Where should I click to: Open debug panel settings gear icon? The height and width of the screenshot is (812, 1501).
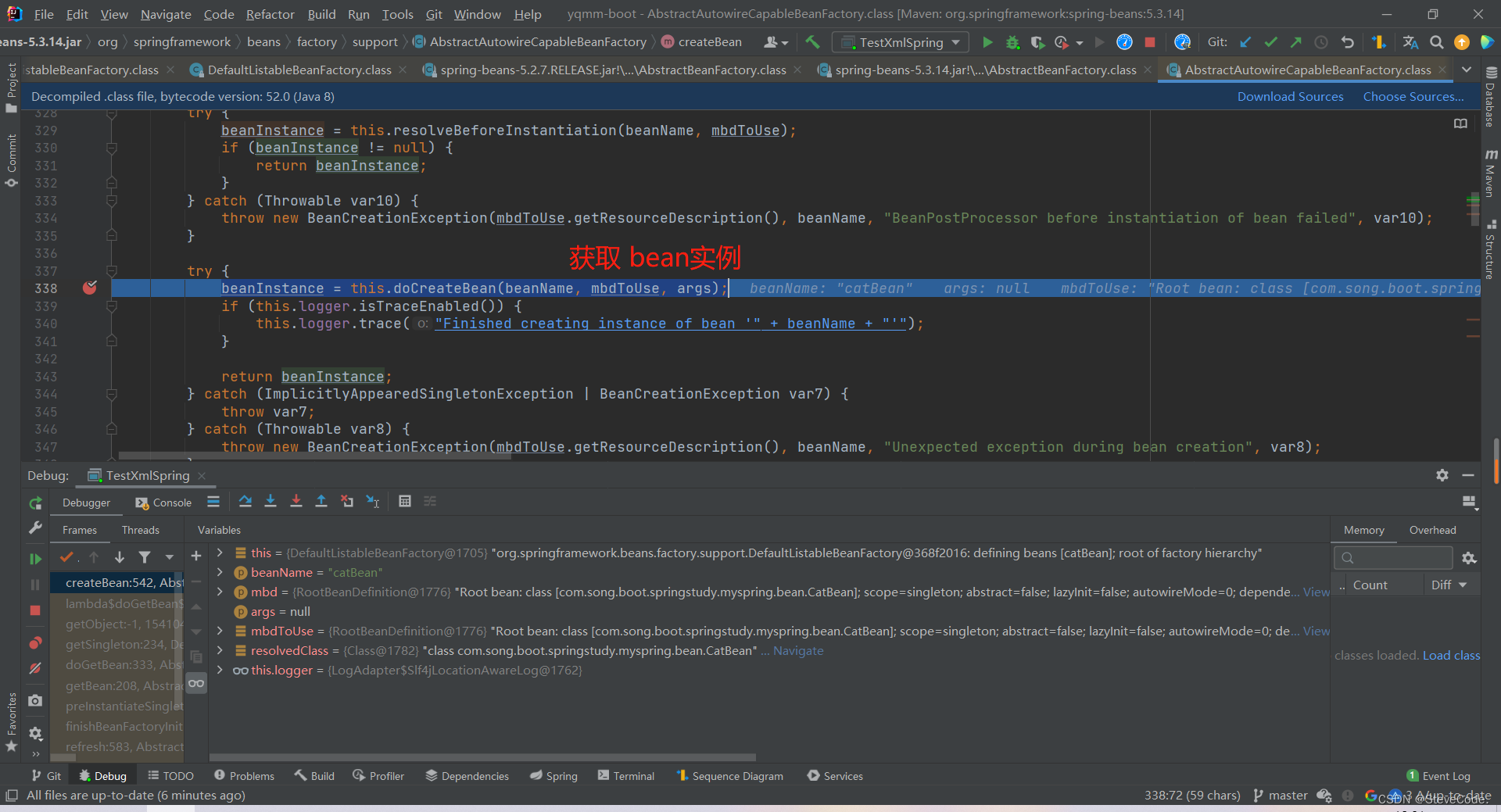(x=1442, y=475)
